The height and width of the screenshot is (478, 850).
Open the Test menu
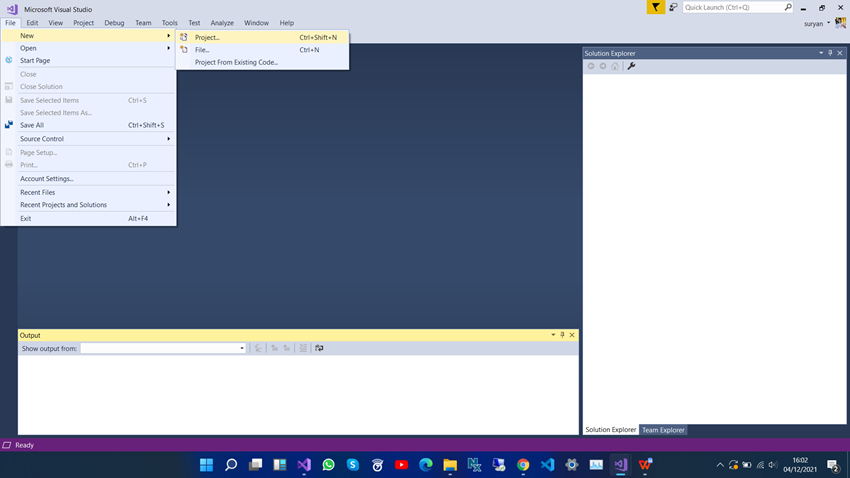pyautogui.click(x=194, y=23)
